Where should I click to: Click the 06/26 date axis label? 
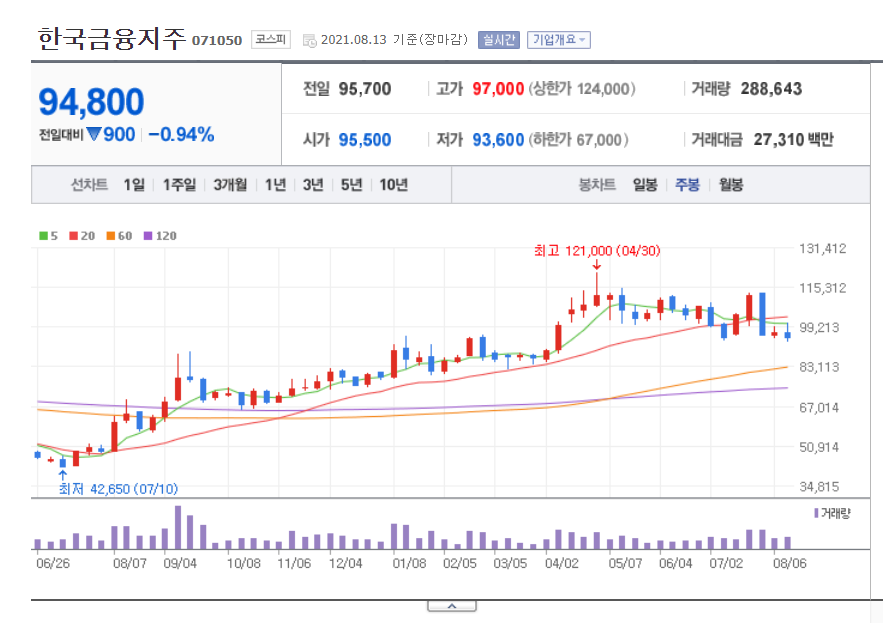coord(53,563)
